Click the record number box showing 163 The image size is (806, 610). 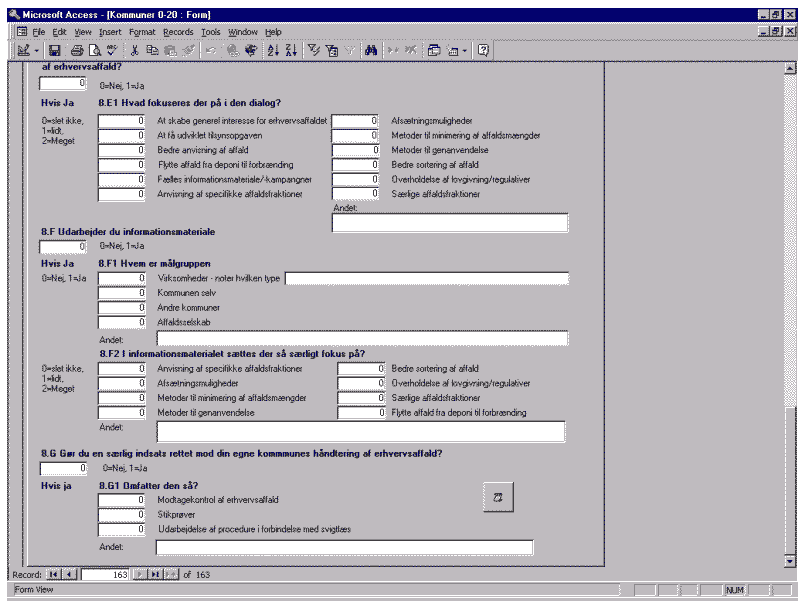tap(105, 575)
